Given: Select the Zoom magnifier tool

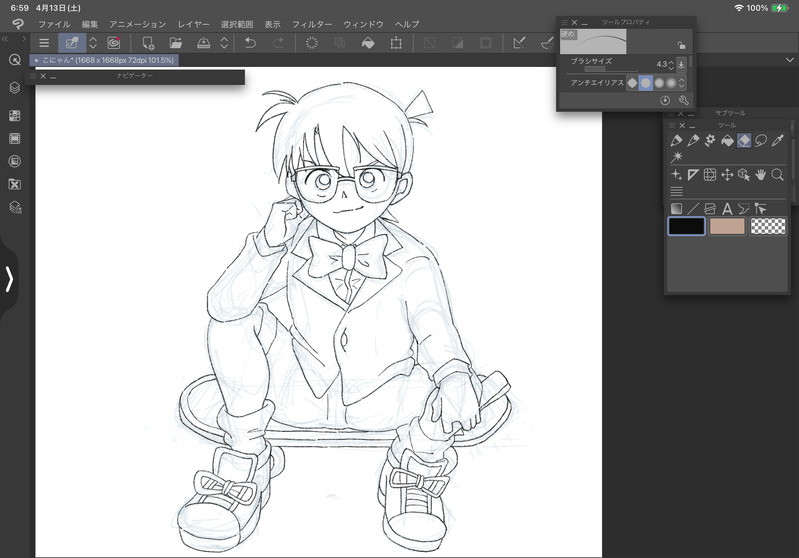Looking at the screenshot, I should (x=778, y=175).
